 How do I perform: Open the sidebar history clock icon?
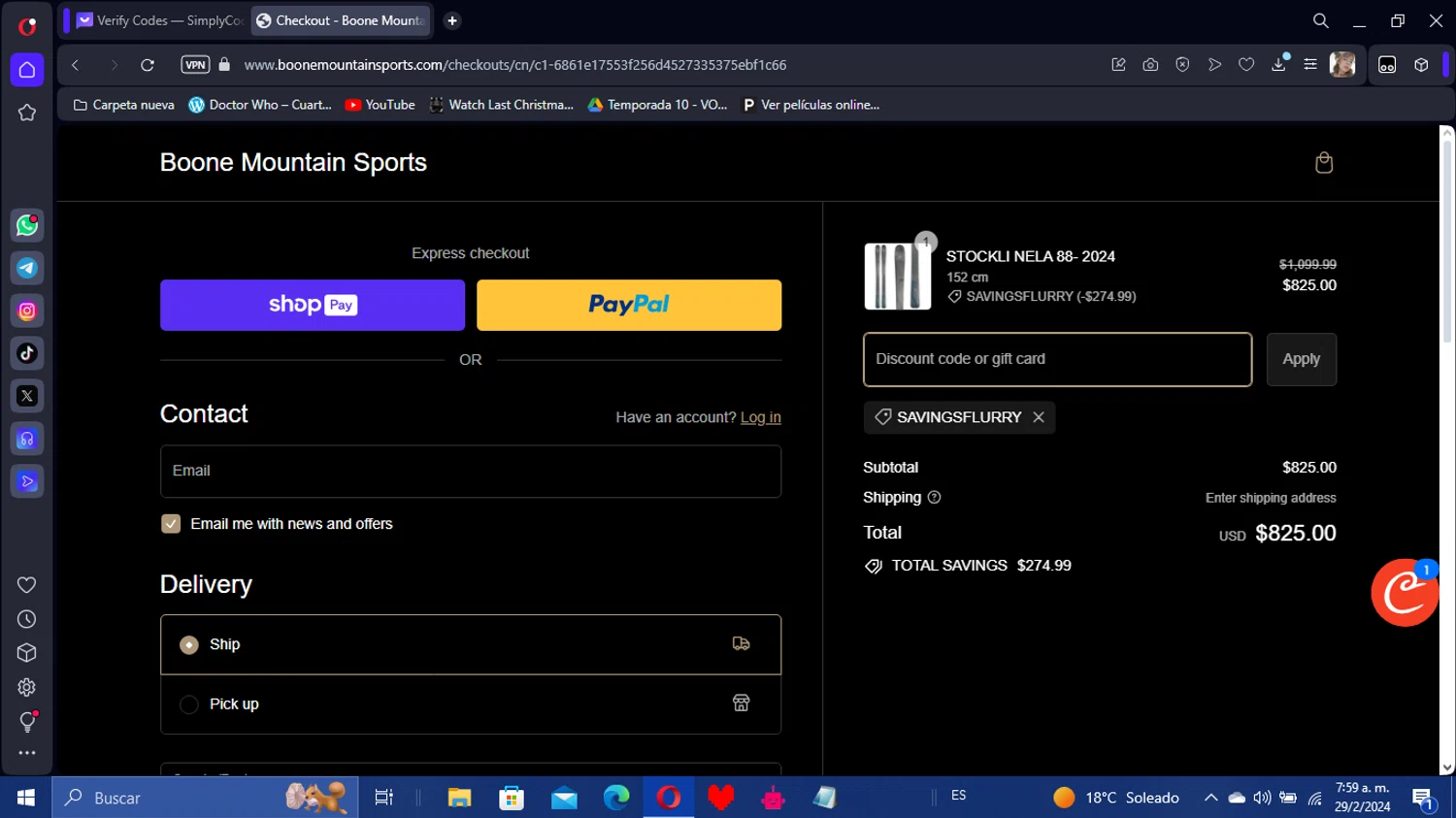[27, 619]
